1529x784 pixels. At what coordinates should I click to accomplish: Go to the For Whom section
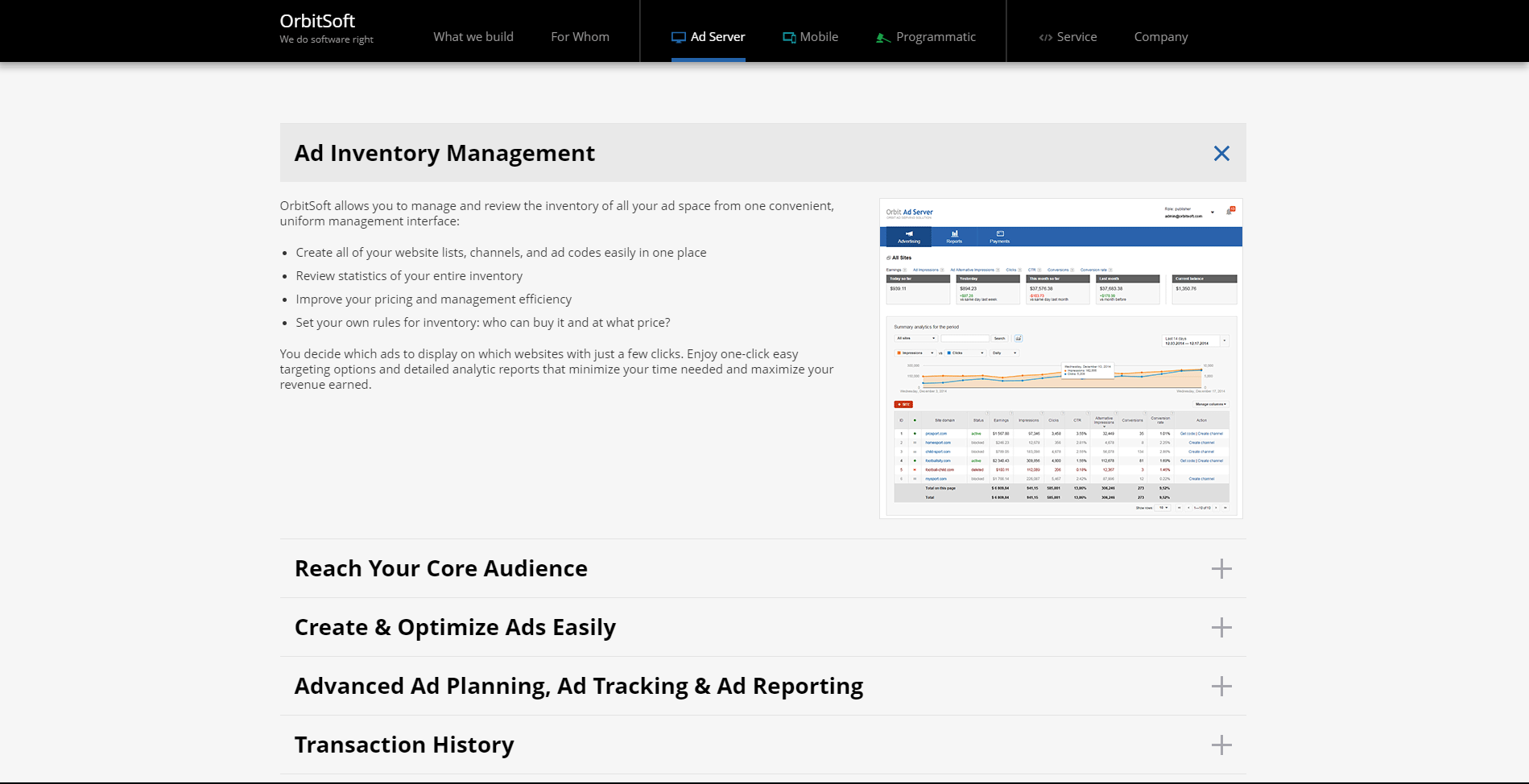[x=580, y=37]
